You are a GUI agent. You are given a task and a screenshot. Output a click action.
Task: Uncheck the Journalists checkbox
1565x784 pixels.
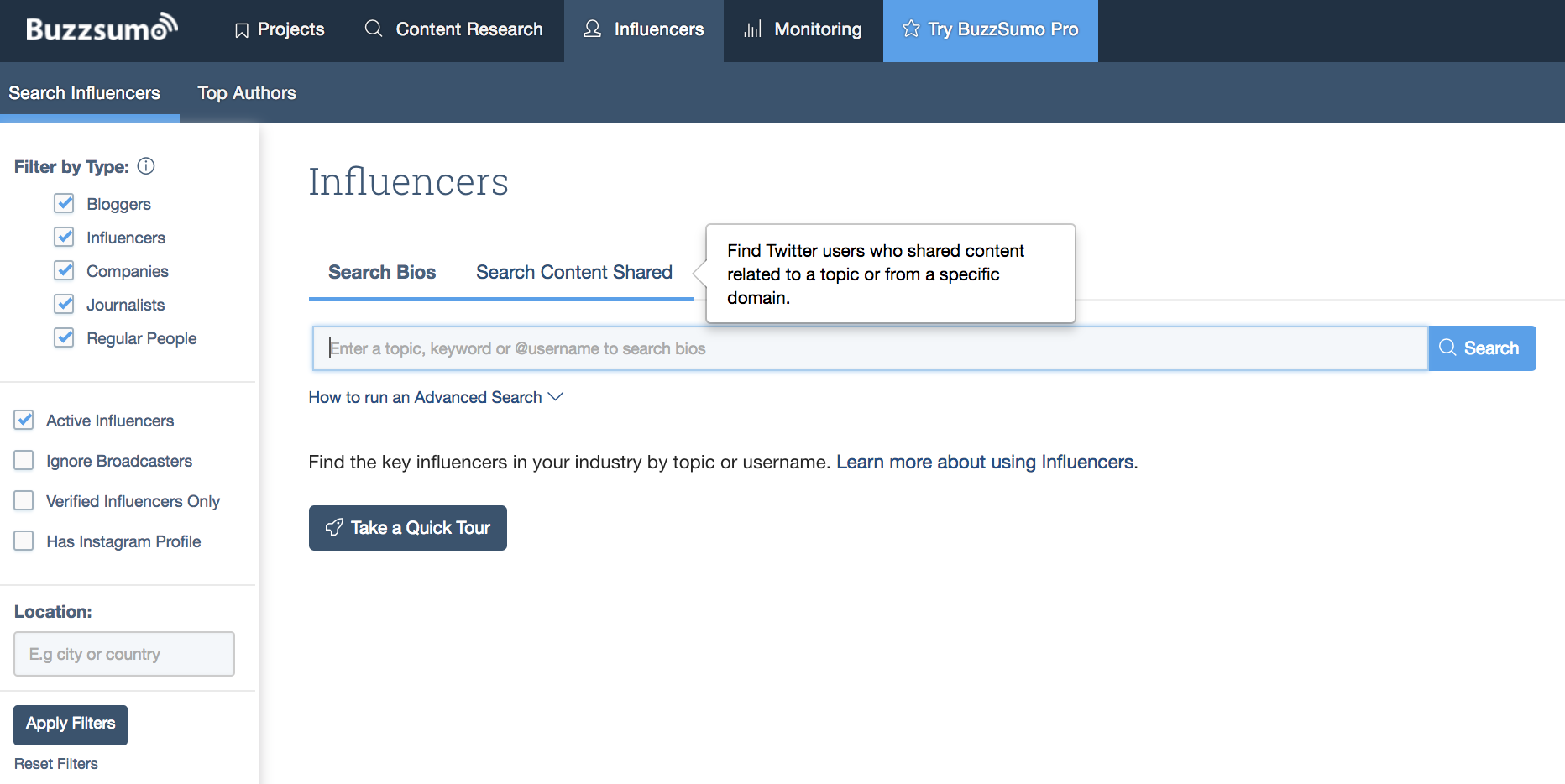tap(64, 304)
